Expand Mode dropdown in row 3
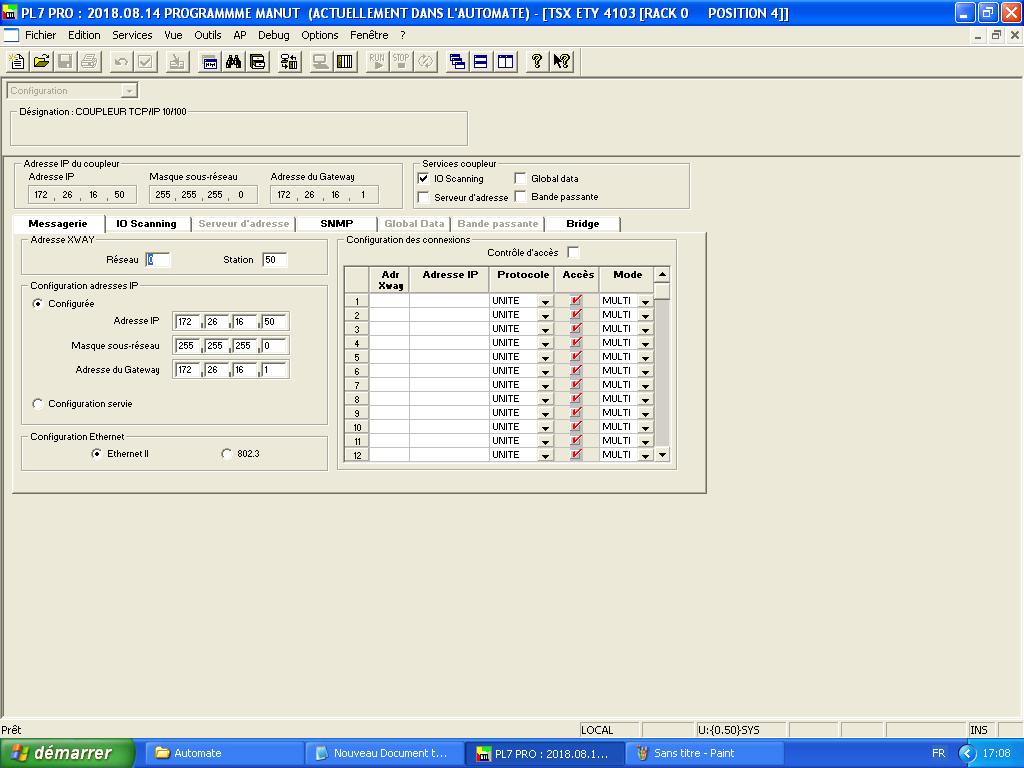Screen dimensions: 1024x768 (645, 329)
